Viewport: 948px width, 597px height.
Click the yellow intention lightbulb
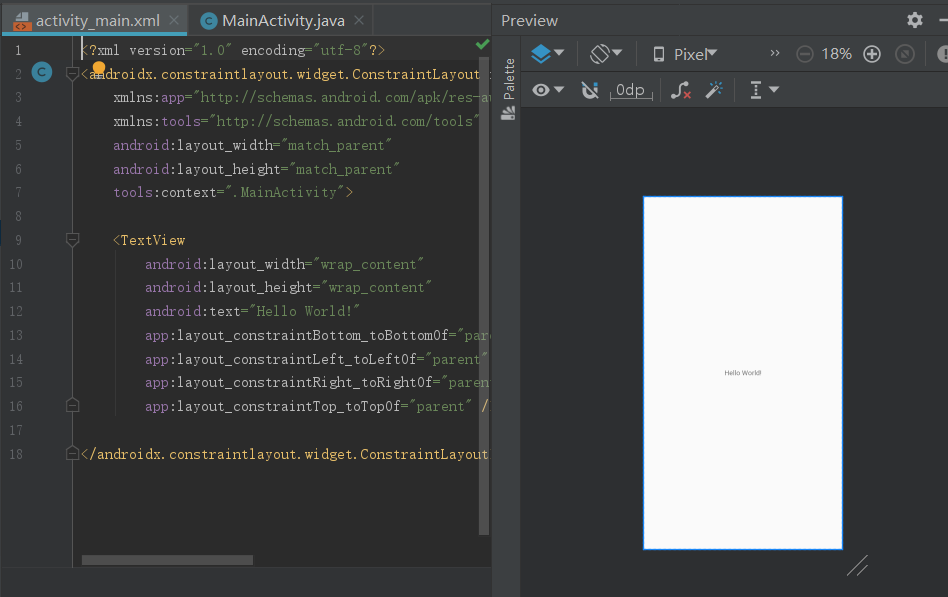click(99, 68)
